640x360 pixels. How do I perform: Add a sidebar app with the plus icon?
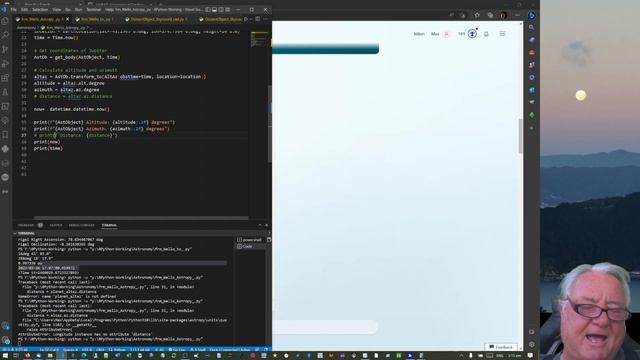(x=531, y=128)
